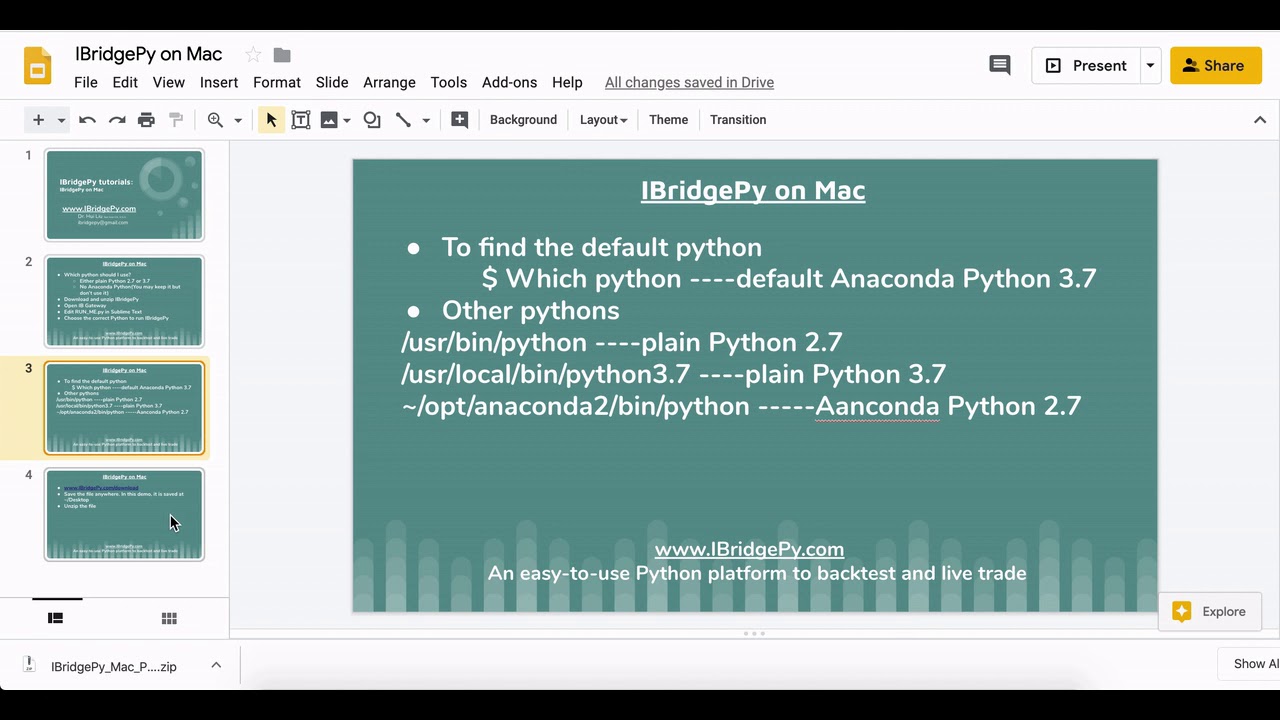
Task: Click the Undo arrow
Action: pyautogui.click(x=87, y=120)
